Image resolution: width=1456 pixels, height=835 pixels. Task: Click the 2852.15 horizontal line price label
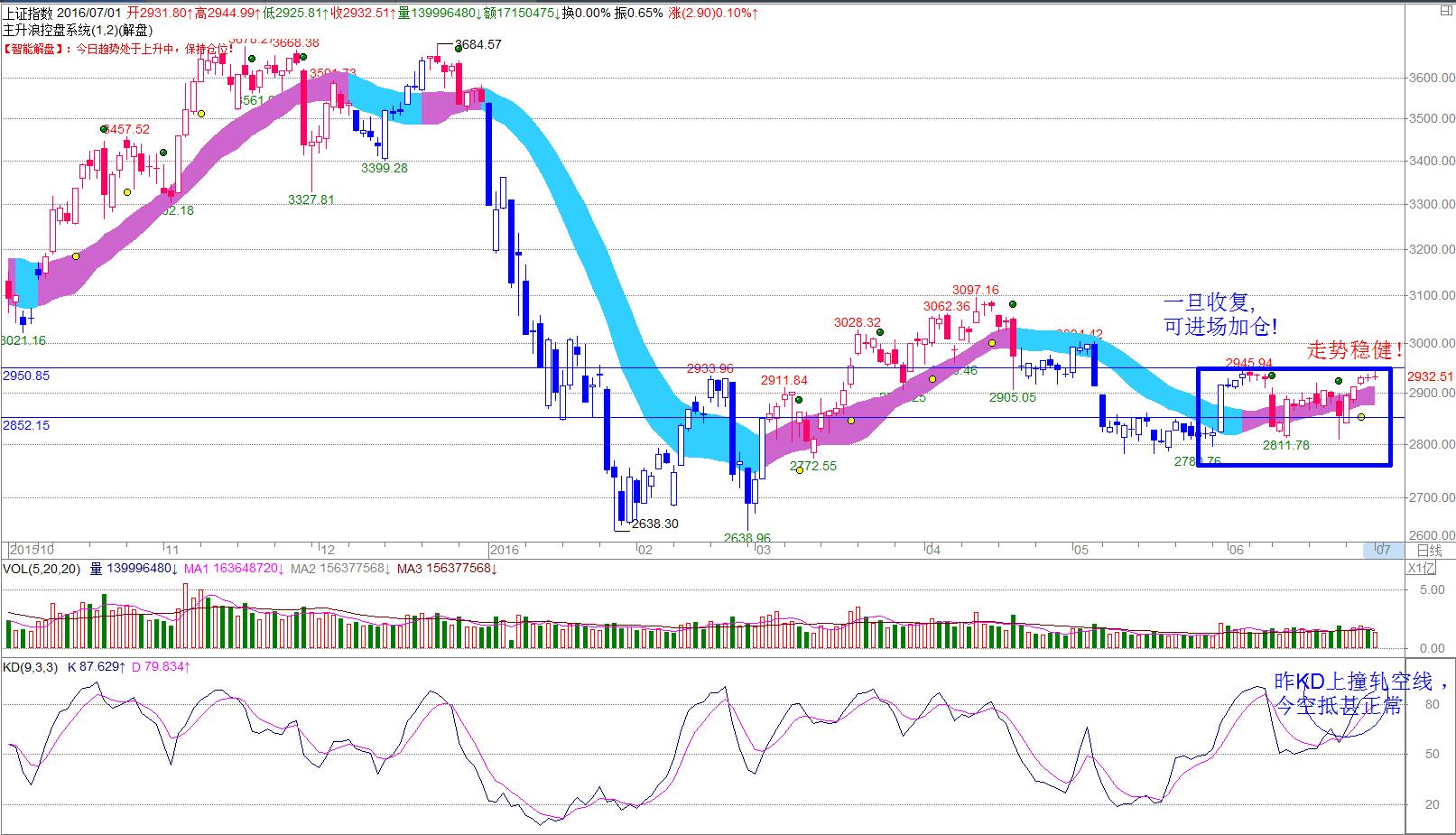tap(26, 425)
